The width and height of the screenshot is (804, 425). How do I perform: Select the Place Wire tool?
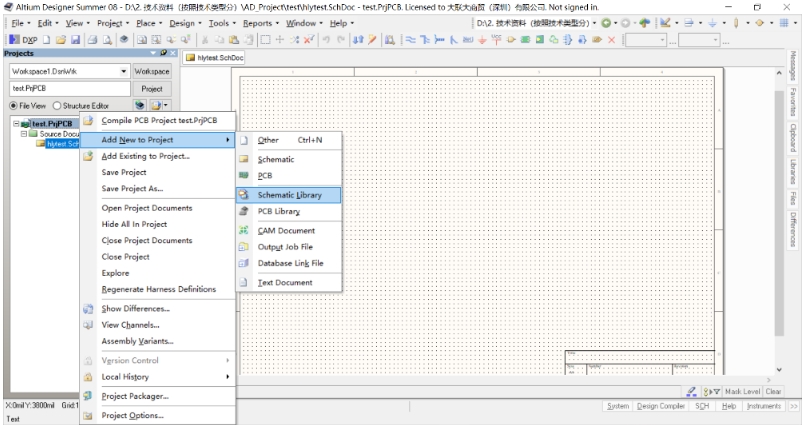click(411, 39)
